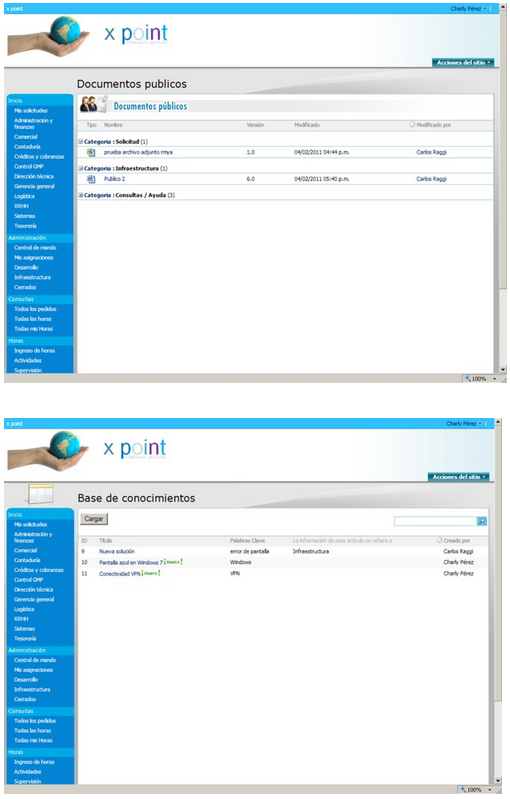The image size is (510, 799).
Task: Open Central de mando in Documentos publicos sidebar
Action: point(35,248)
